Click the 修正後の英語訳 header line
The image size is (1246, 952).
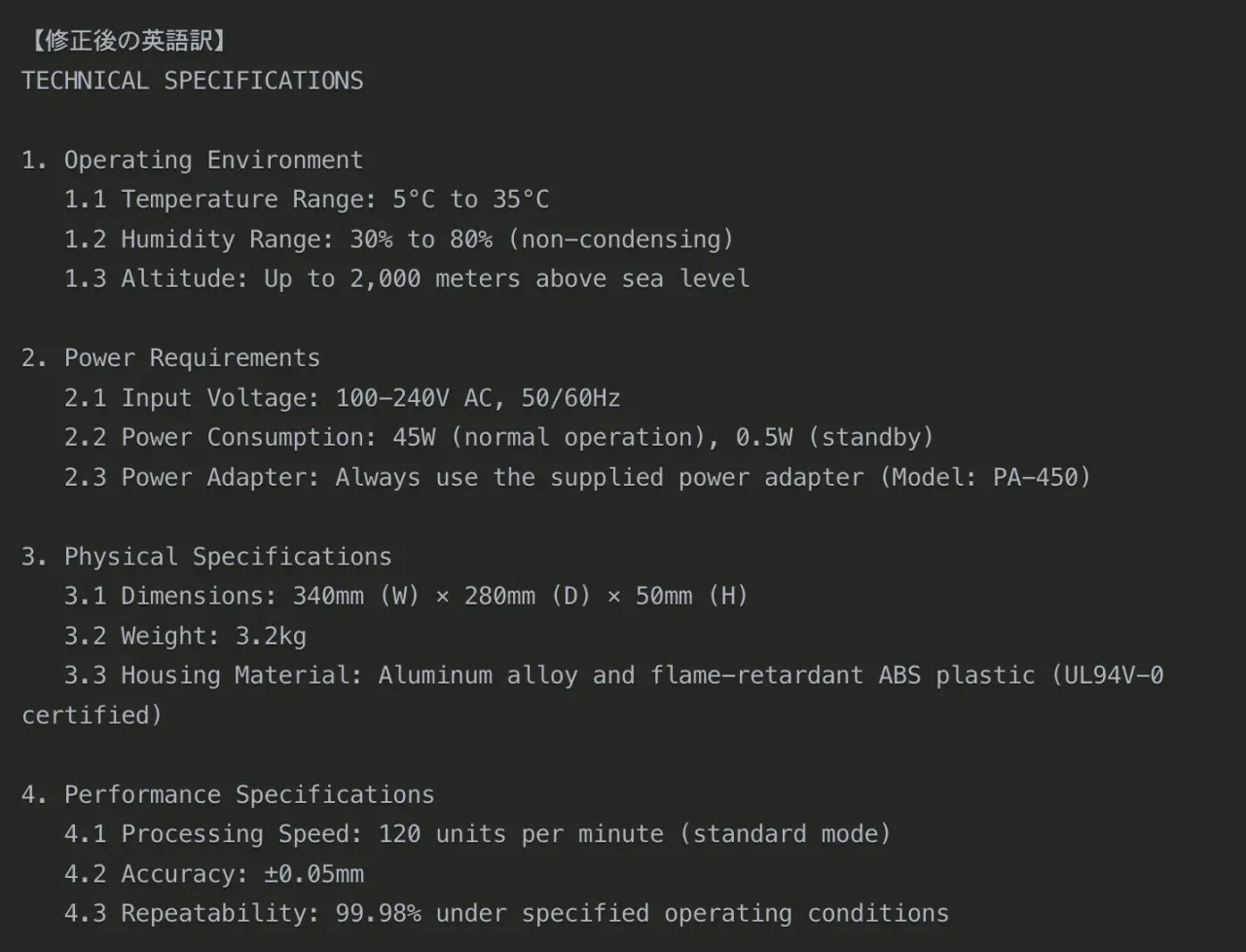127,41
